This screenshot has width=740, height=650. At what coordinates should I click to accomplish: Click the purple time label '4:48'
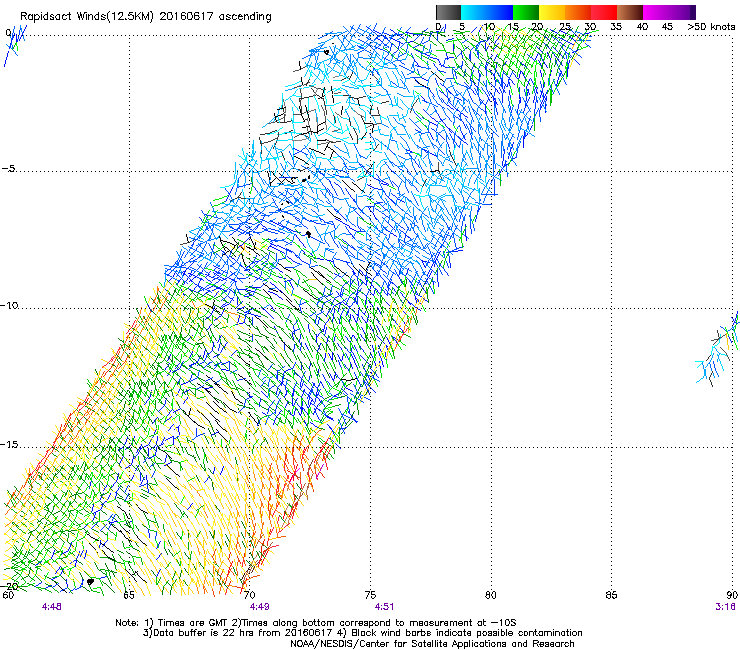point(51,607)
